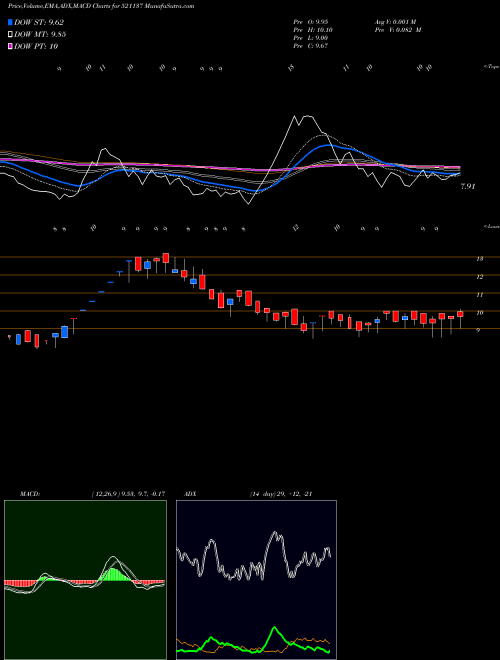
Task: Click the price axis label 13
Action: pyautogui.click(x=479, y=259)
